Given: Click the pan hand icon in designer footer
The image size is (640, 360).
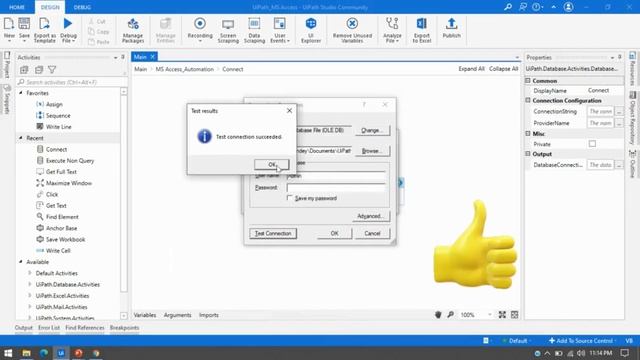Looking at the screenshot, I should [438, 315].
